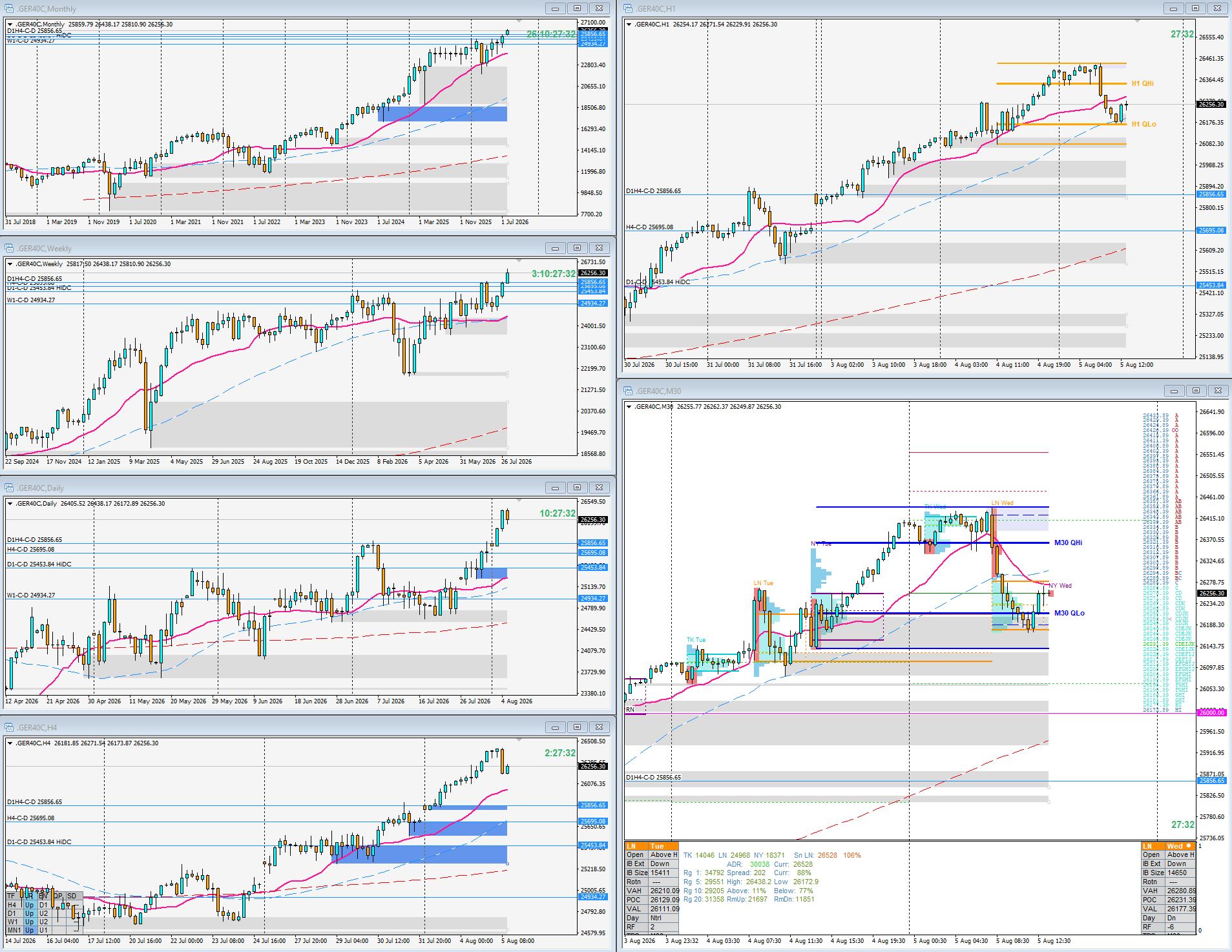The image size is (1232, 952).
Task: Click the '2:27:32' countdown timer on H4 chart
Action: coord(559,753)
